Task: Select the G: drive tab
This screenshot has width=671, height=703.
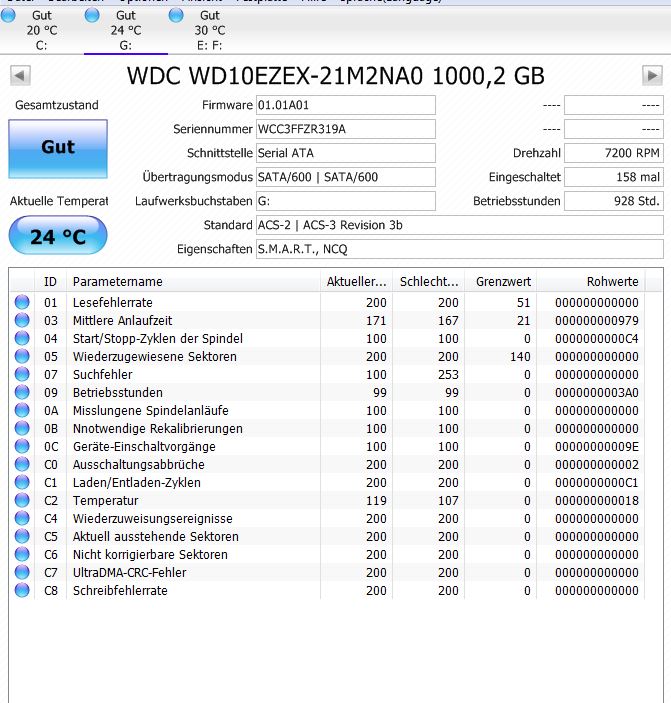Action: (x=126, y=30)
